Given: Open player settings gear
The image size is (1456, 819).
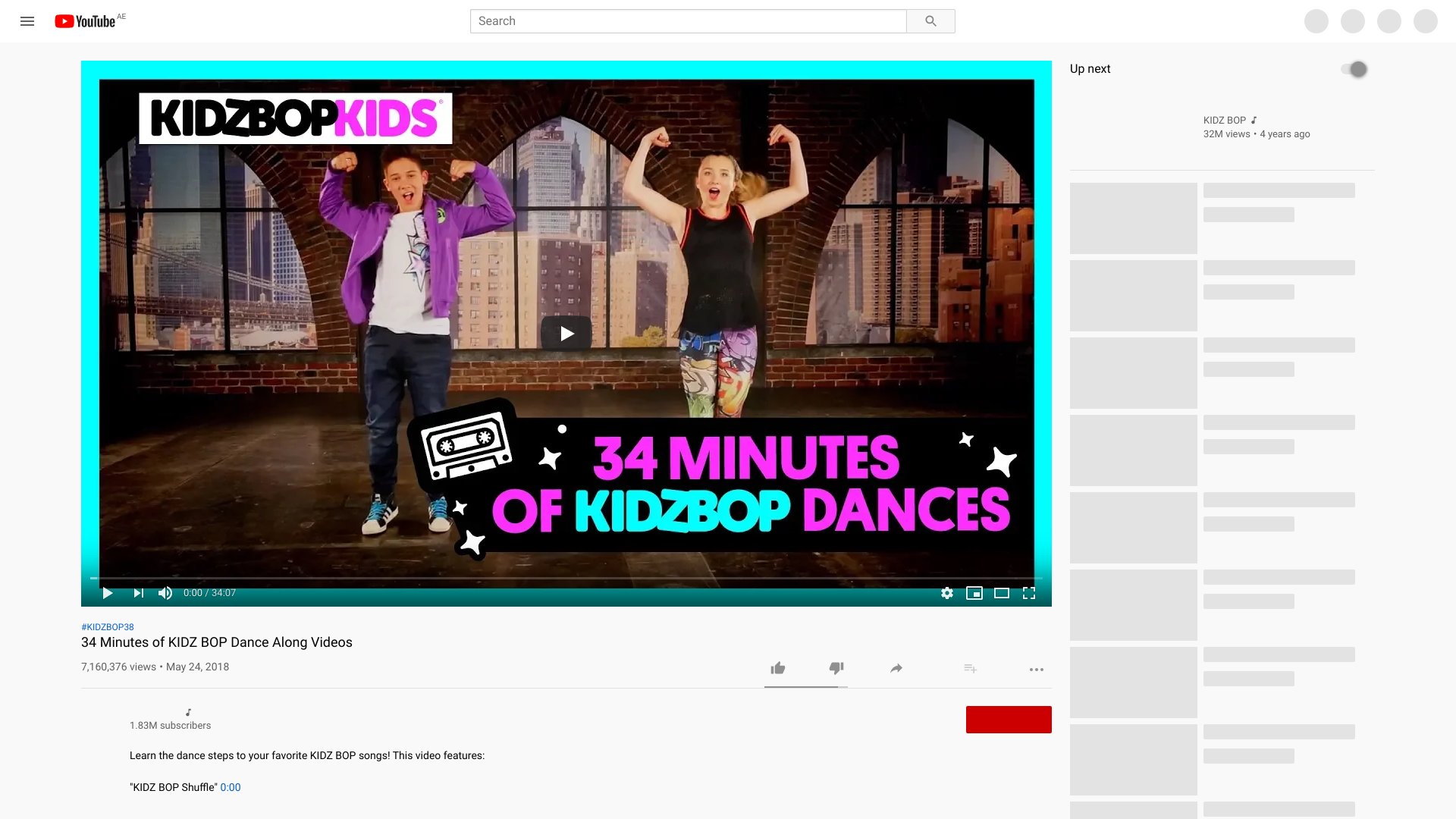Looking at the screenshot, I should (947, 593).
